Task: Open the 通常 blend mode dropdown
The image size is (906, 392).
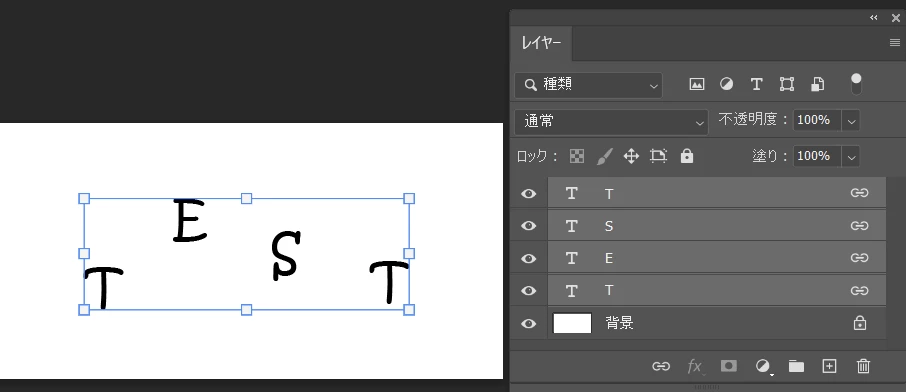Action: tap(611, 122)
